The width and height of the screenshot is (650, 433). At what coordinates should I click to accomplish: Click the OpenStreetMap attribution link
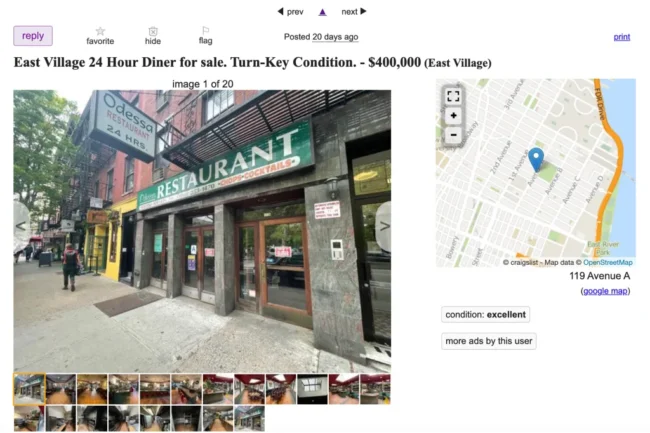click(608, 262)
